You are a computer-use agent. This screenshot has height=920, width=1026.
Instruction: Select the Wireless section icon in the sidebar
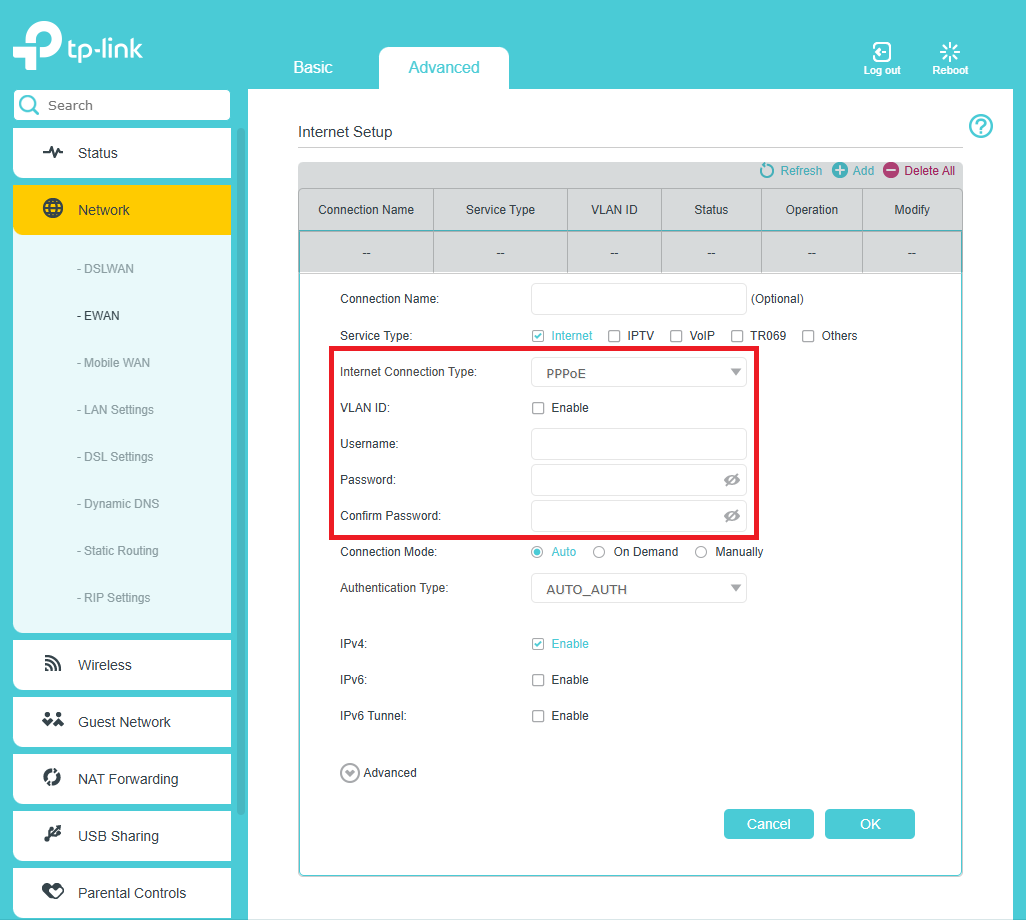(51, 665)
